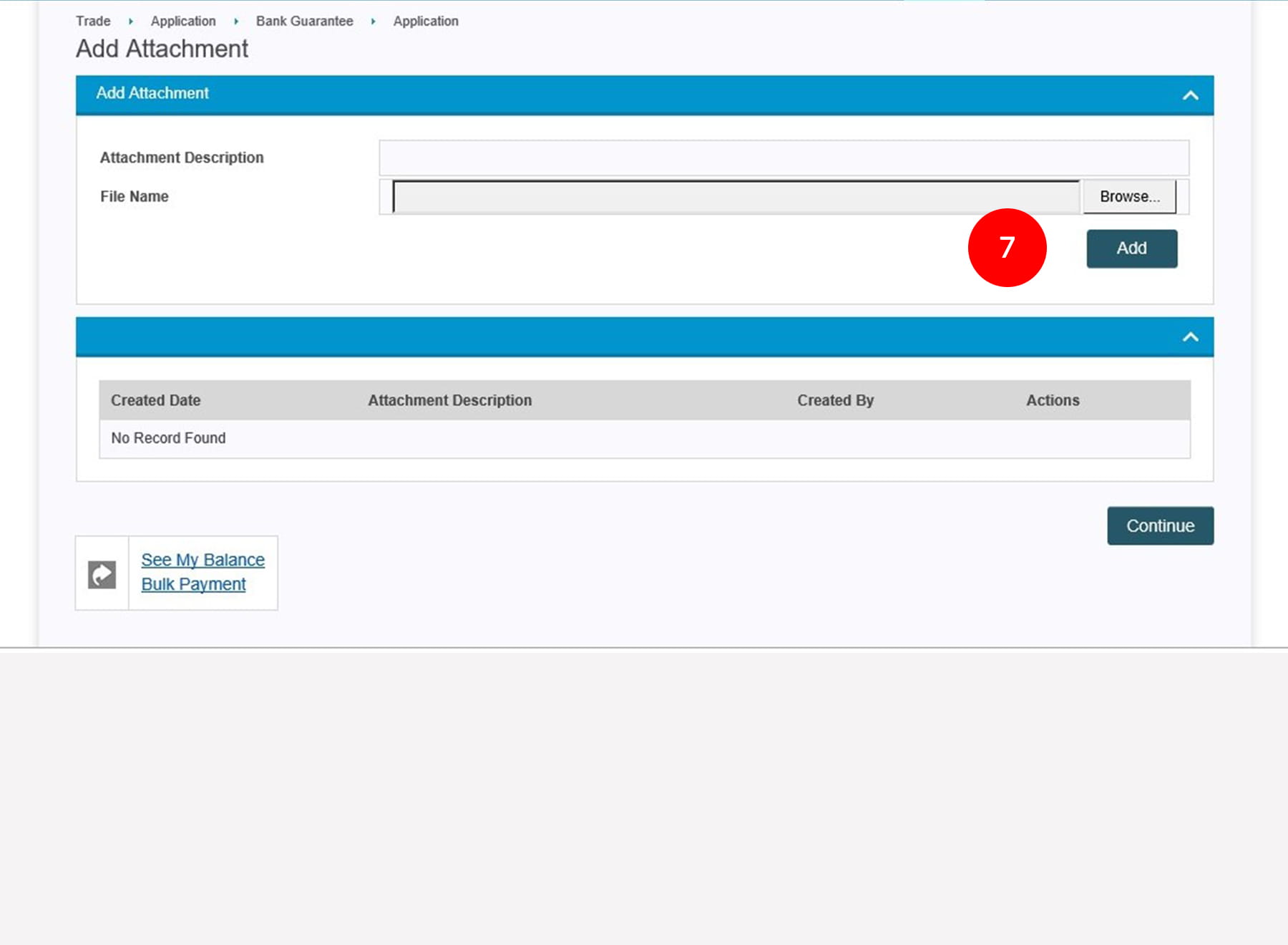Image resolution: width=1288 pixels, height=945 pixels.
Task: Open the Bulk Payment link
Action: coord(193,584)
